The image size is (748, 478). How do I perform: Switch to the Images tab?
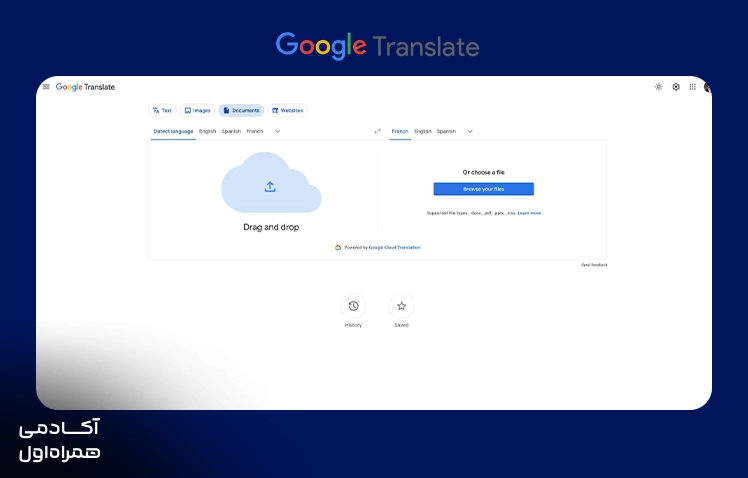(x=197, y=110)
